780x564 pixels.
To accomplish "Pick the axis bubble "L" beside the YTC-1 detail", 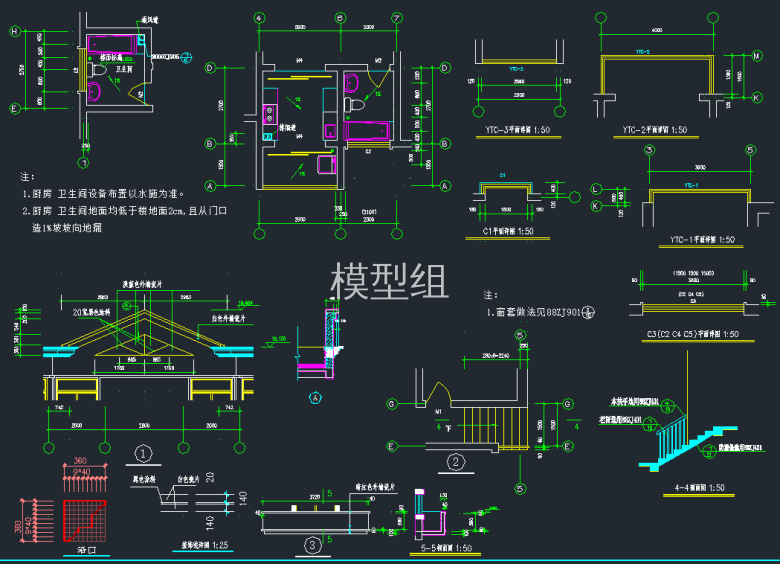I will pos(596,189).
